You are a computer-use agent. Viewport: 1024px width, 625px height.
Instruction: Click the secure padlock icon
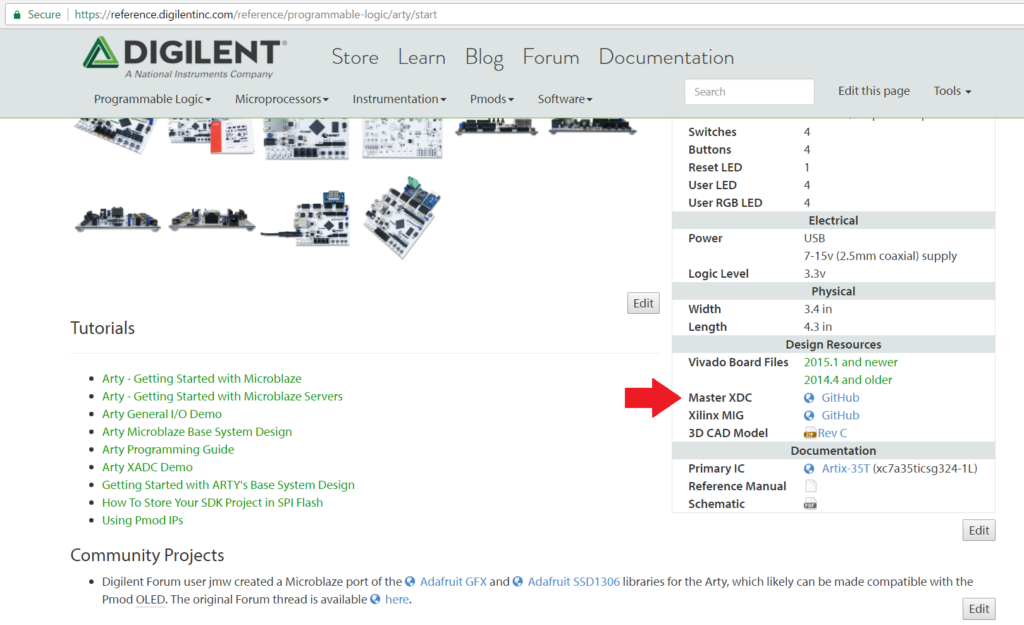[x=17, y=14]
